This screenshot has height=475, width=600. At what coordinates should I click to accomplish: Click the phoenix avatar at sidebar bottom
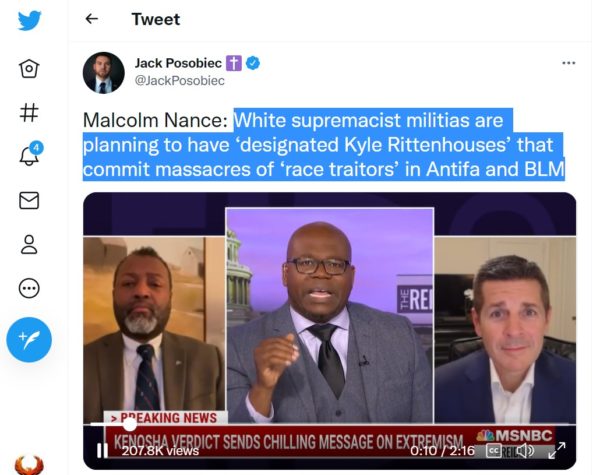(29, 465)
